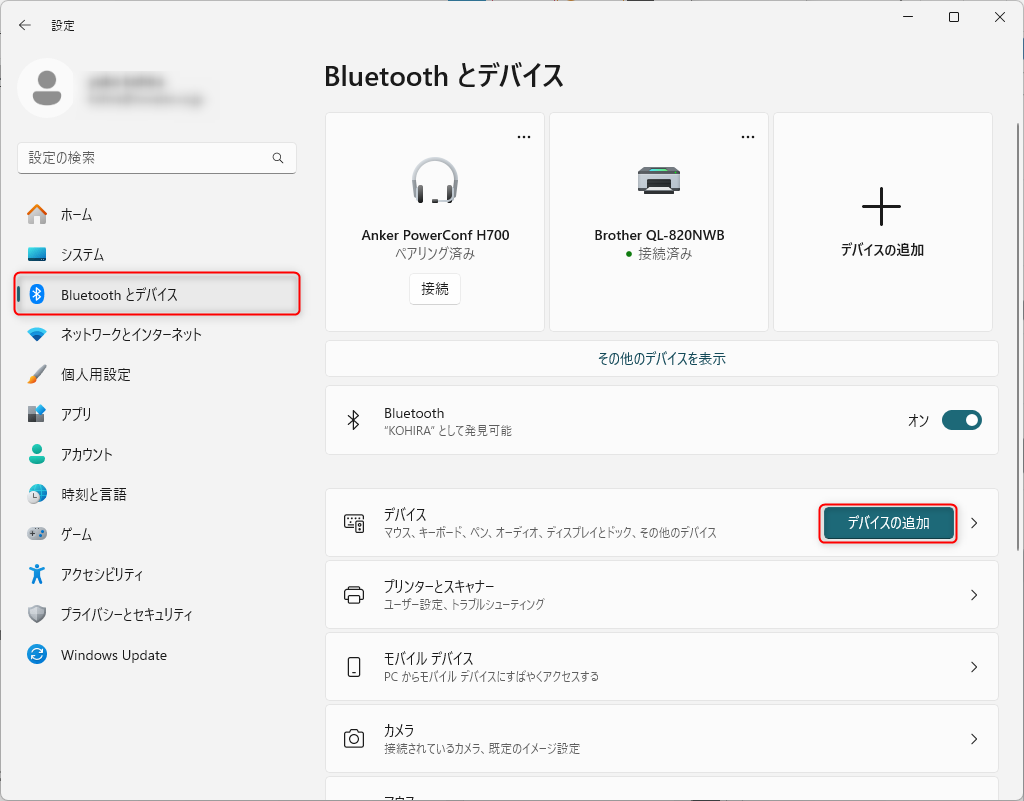The height and width of the screenshot is (801, 1024).
Task: Select 個人用設定 in the sidebar
Action: (x=157, y=374)
